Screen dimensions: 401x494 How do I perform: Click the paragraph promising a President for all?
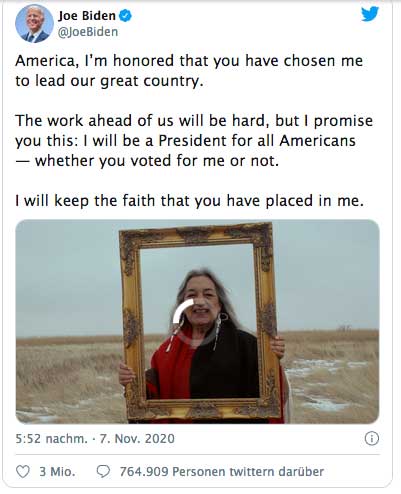click(194, 141)
